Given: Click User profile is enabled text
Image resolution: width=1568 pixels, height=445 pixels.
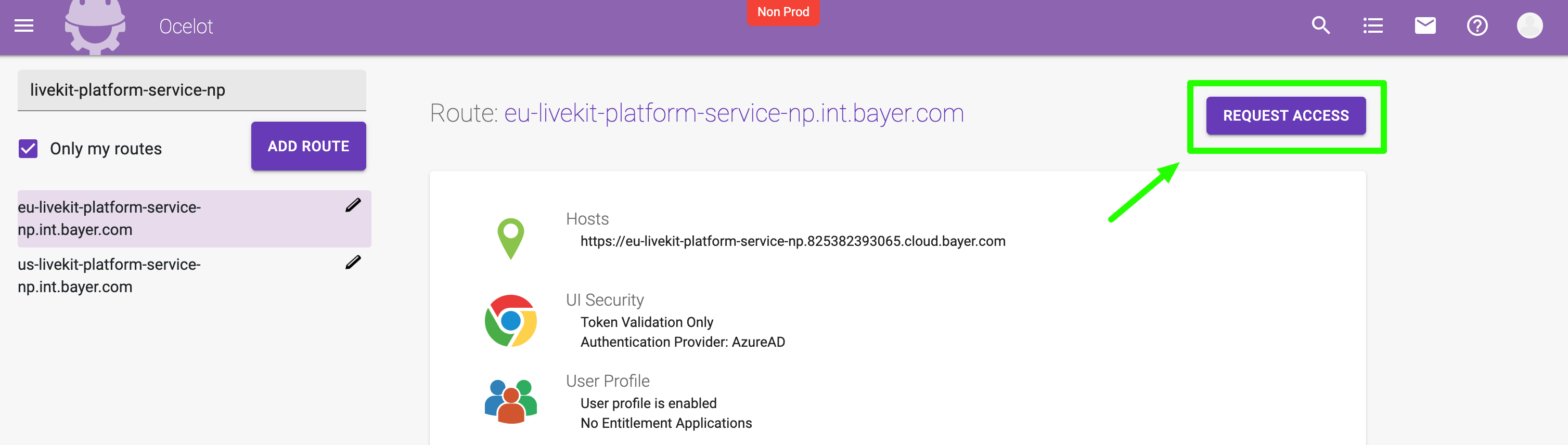Looking at the screenshot, I should [x=648, y=403].
